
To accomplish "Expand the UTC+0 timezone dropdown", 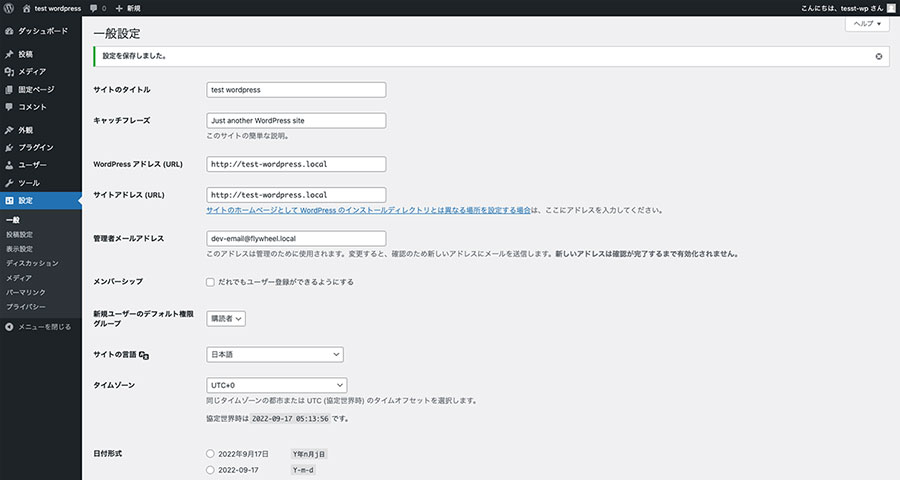I will coord(277,385).
